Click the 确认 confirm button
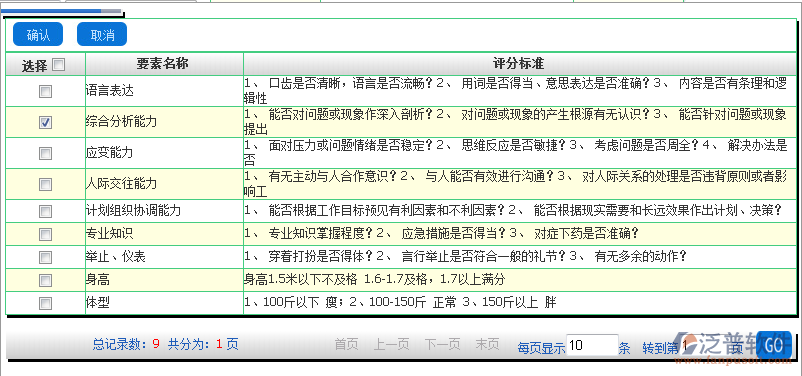This screenshot has height=376, width=802. pyautogui.click(x=38, y=35)
